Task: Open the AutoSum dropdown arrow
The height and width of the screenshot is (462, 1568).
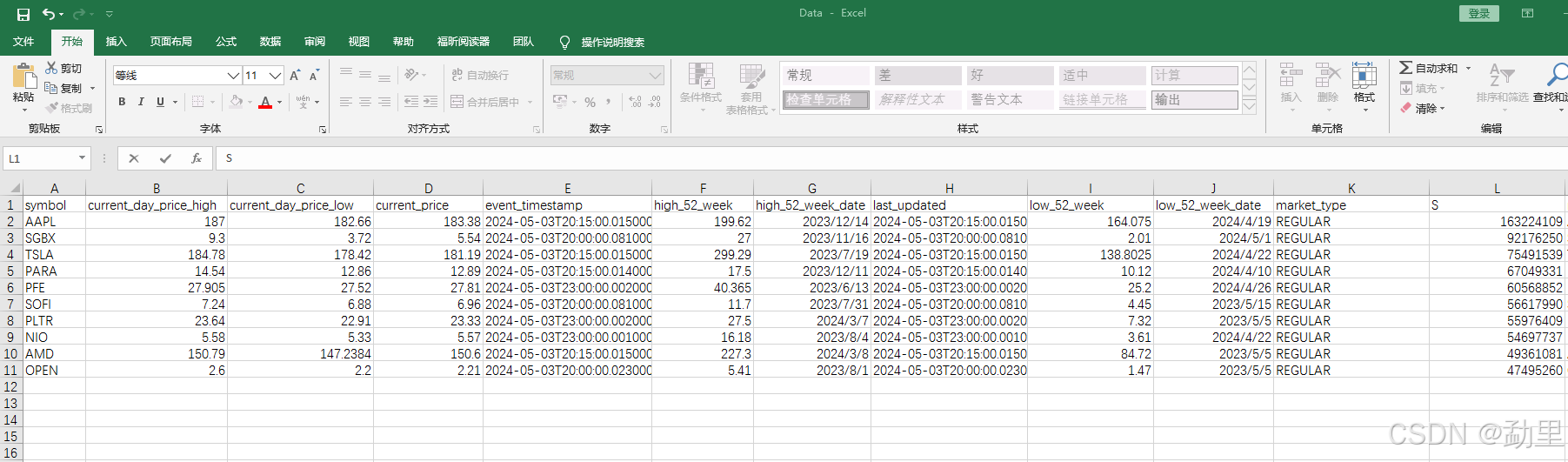Action: 1468,68
